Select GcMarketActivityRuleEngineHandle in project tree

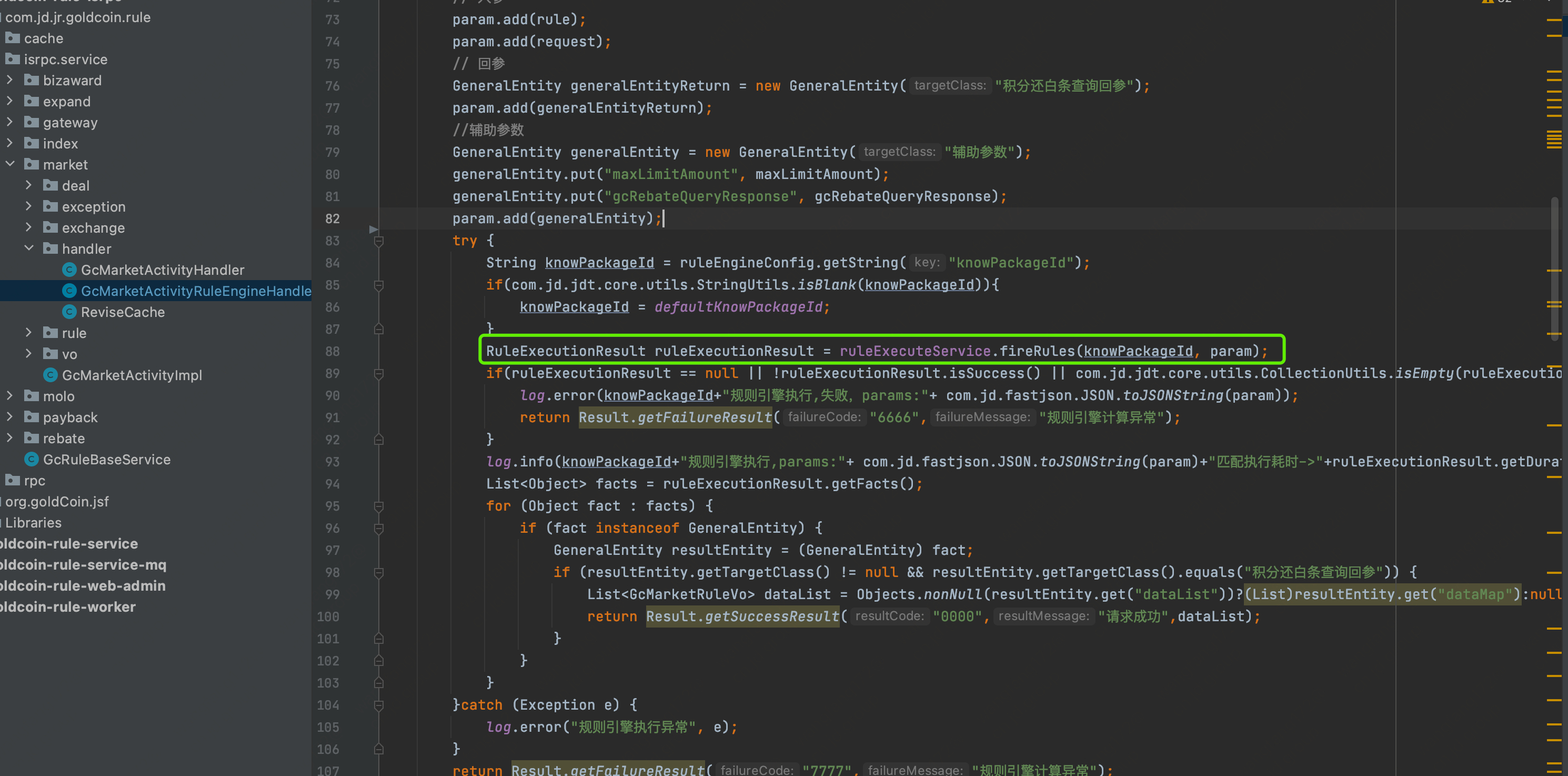tap(195, 291)
